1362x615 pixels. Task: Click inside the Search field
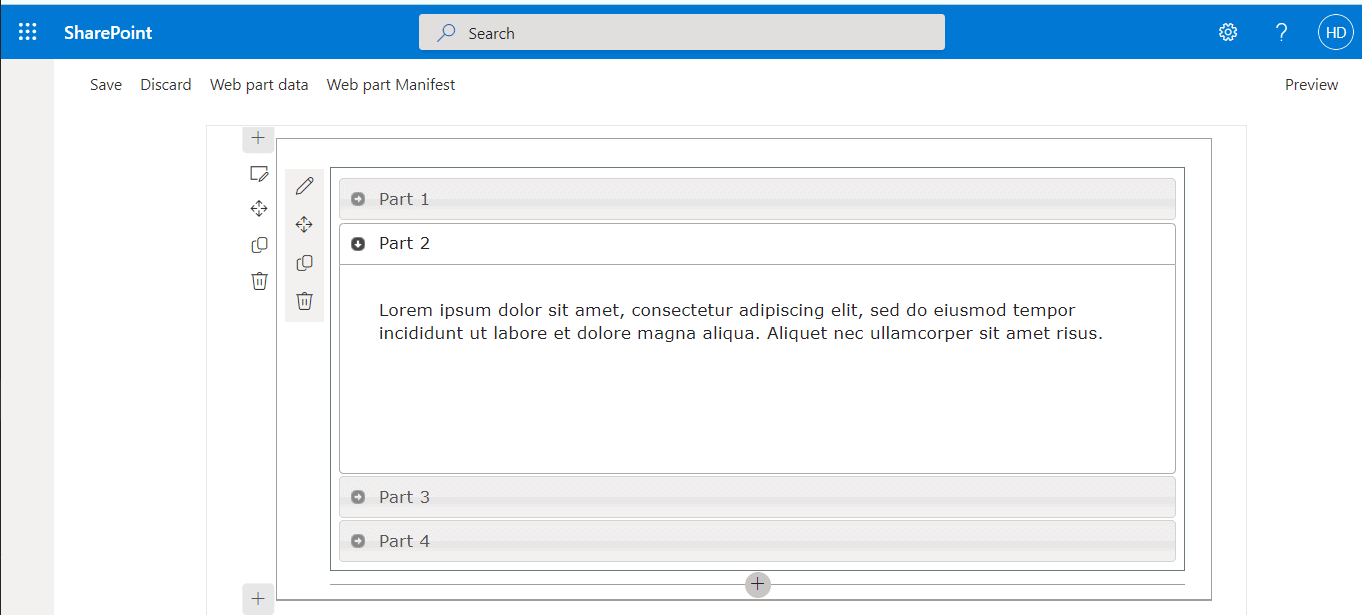click(x=681, y=32)
